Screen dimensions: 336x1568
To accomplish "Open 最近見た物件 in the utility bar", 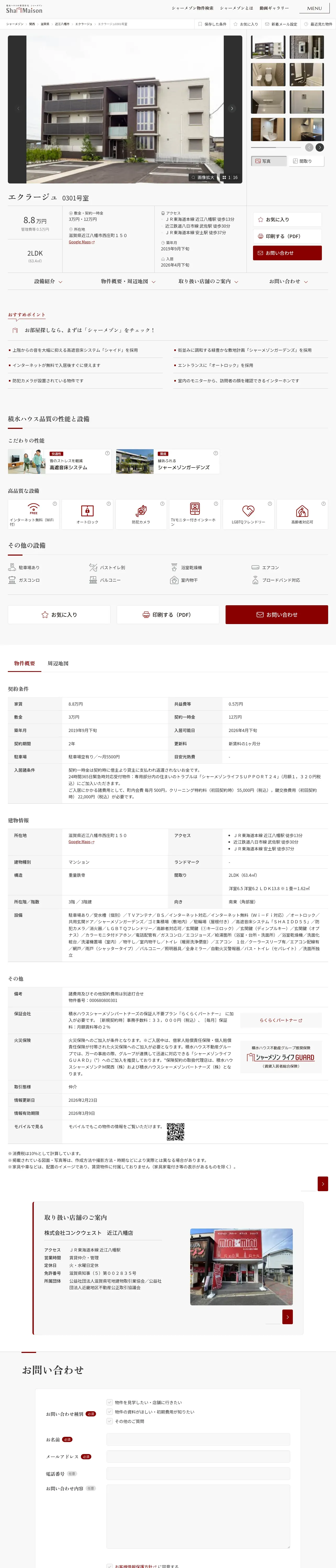I will (x=318, y=24).
